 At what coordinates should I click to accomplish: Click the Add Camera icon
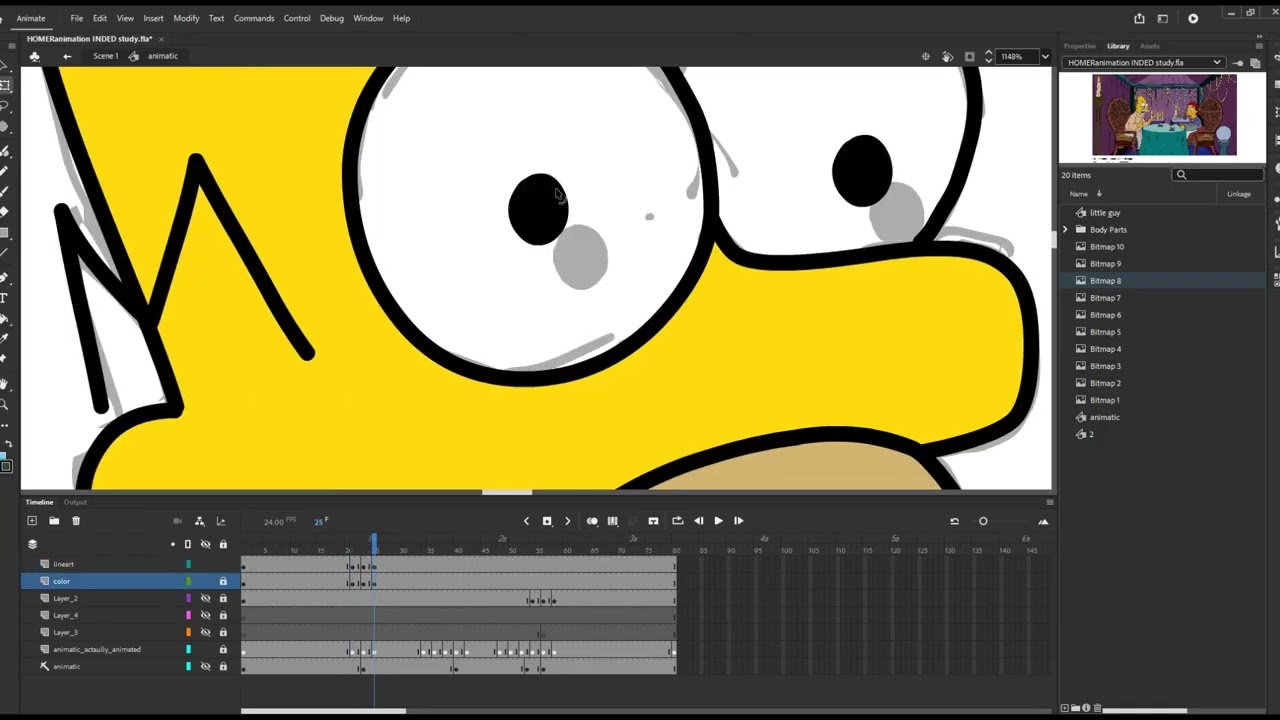click(177, 521)
